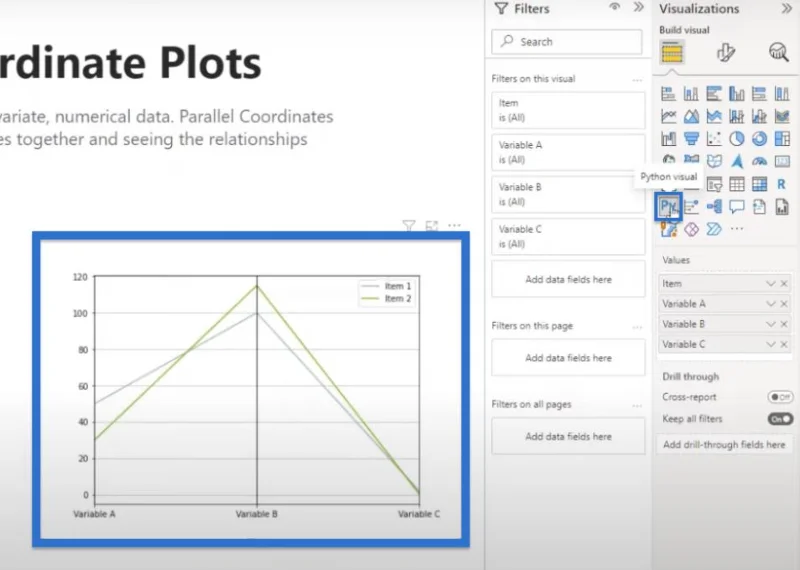Screen dimensions: 800x570
Task: Switch to the Format visual tab
Action: pyautogui.click(x=726, y=53)
